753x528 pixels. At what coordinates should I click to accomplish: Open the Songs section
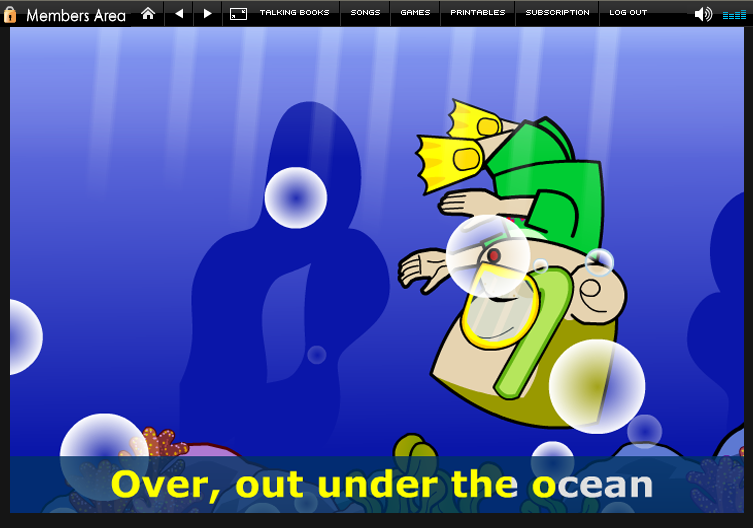coord(365,13)
